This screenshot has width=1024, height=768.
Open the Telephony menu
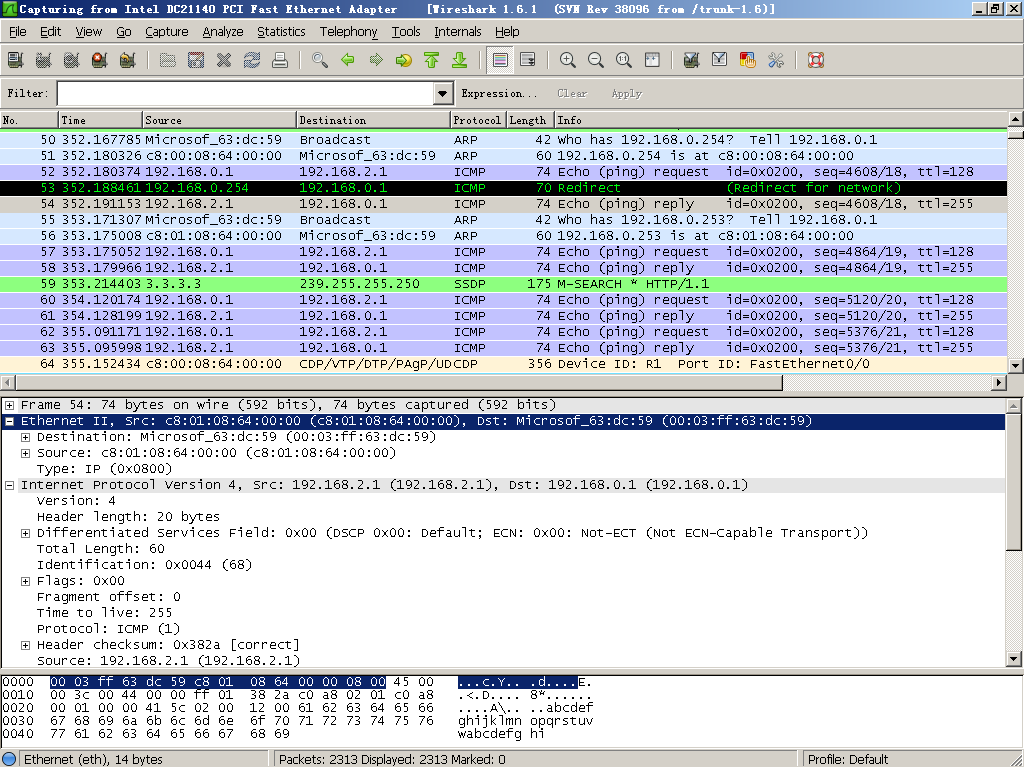(x=349, y=31)
